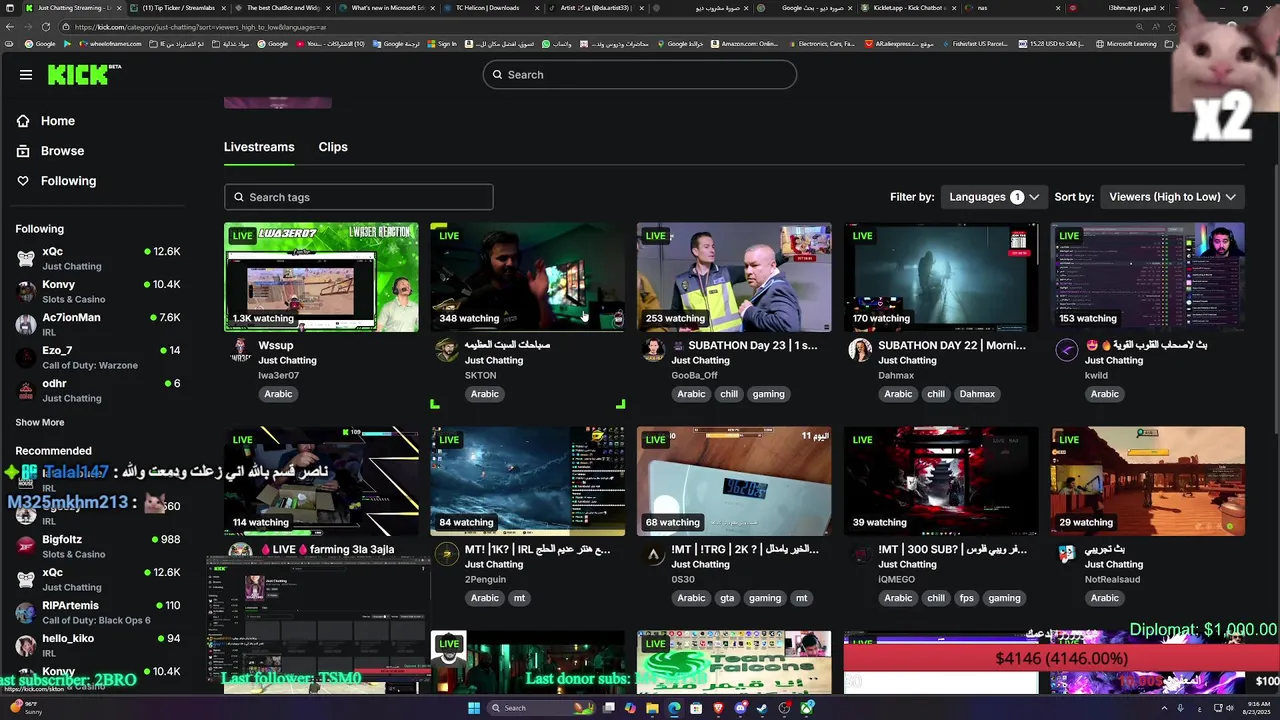Viewport: 1280px width, 720px height.
Task: Open Dahmax streamer avatar
Action: (x=860, y=350)
